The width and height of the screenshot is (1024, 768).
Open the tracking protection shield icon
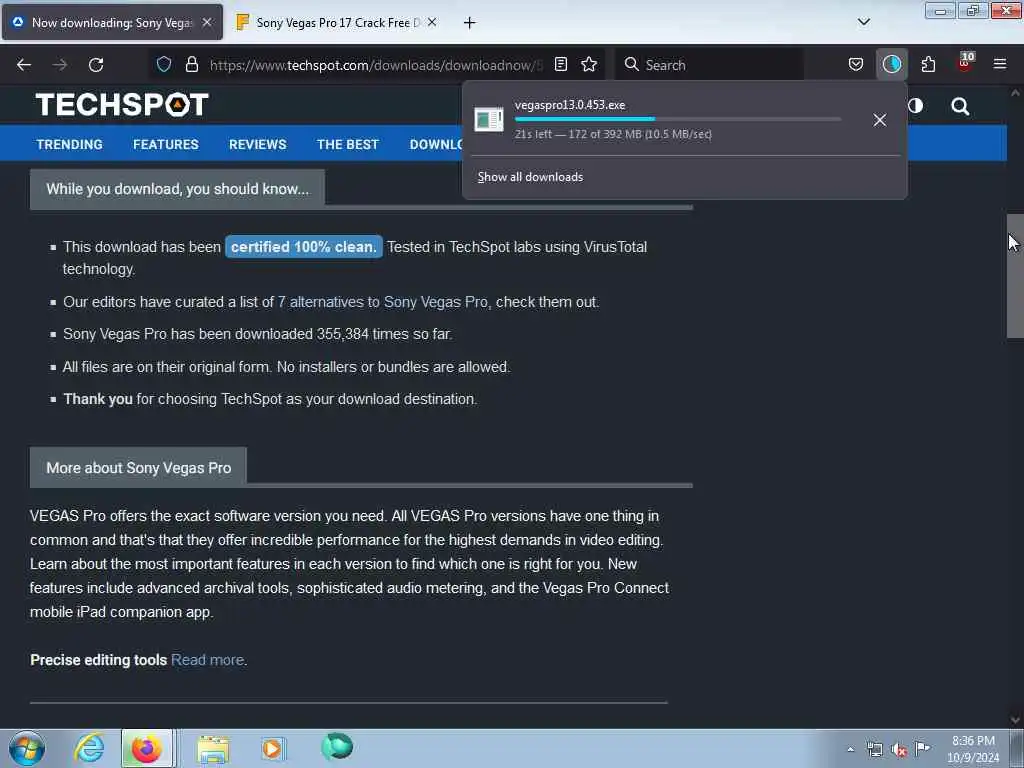click(x=164, y=64)
